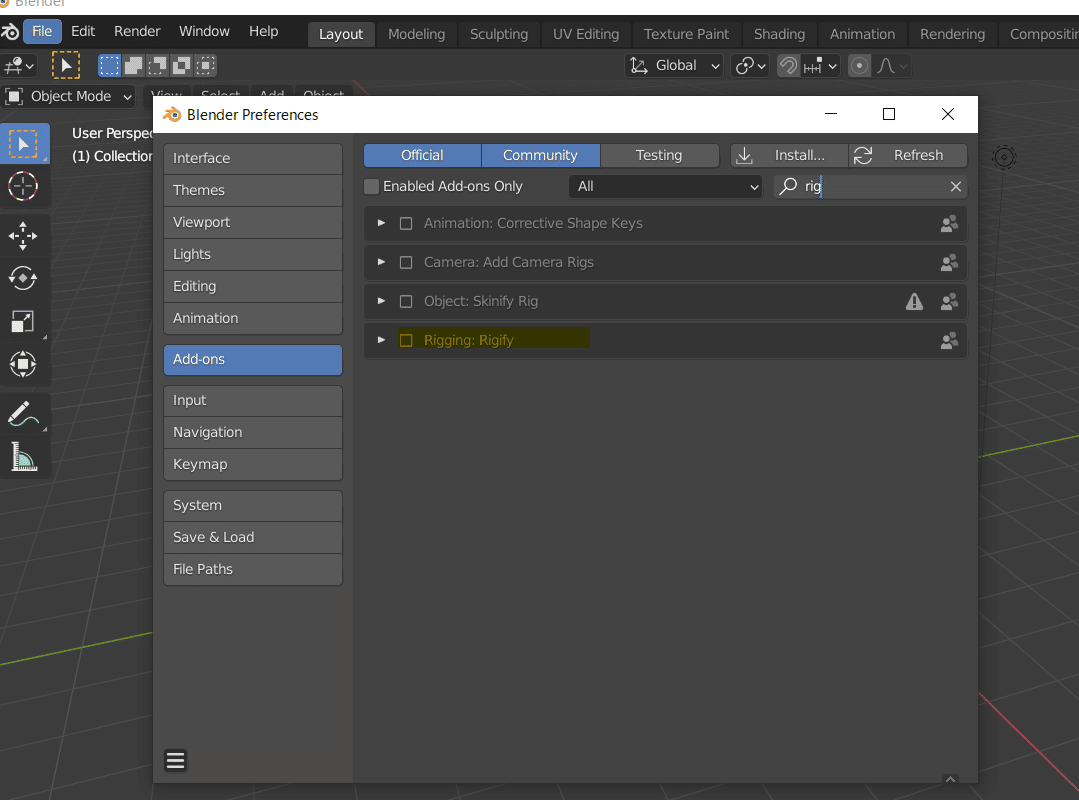Set selection mode to extend

click(133, 65)
